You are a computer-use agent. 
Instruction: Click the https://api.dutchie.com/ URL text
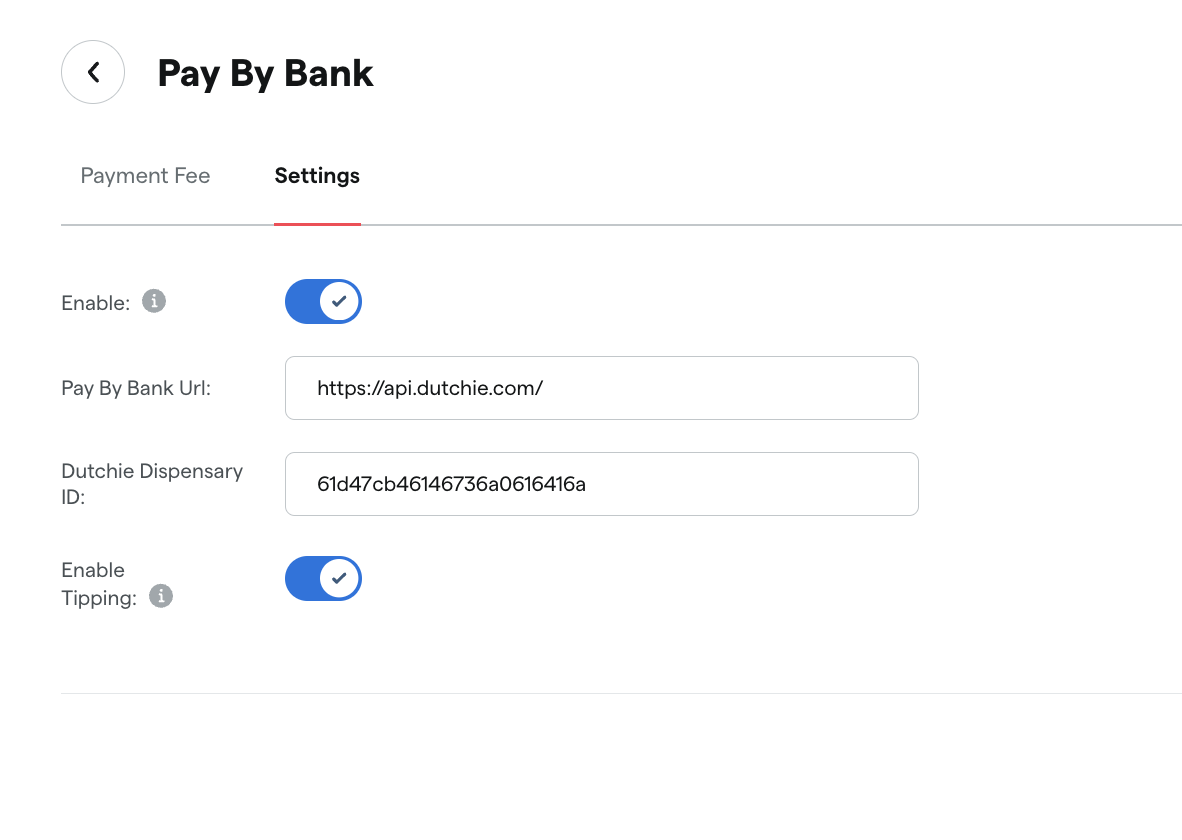coord(430,388)
